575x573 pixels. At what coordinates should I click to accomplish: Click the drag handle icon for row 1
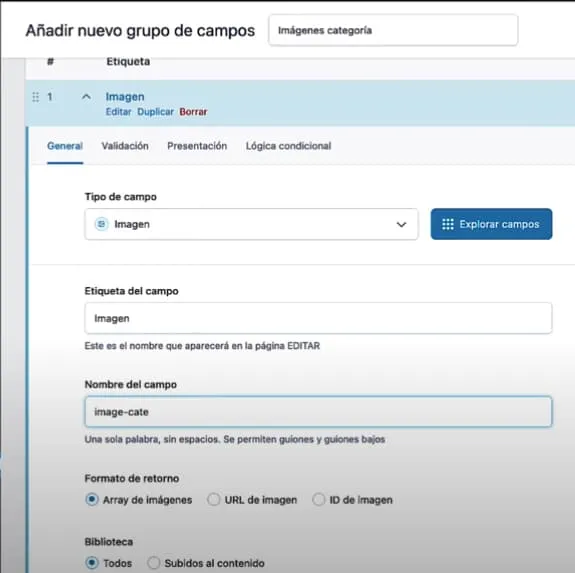click(36, 97)
